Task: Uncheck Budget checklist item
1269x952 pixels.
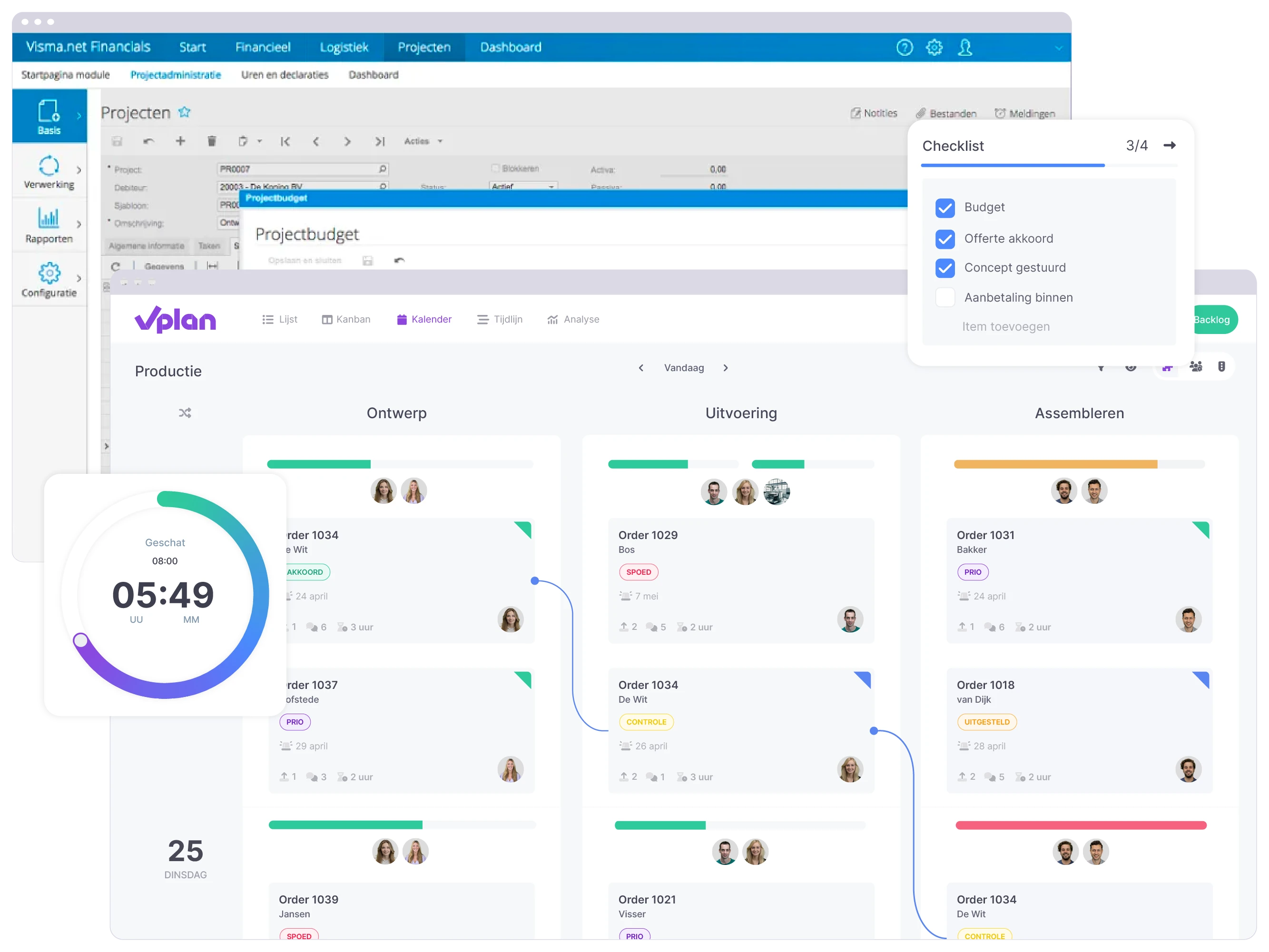Action: pos(945,207)
